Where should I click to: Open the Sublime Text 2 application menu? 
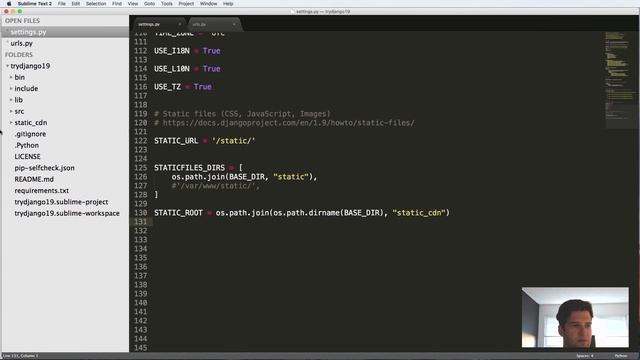point(35,4)
